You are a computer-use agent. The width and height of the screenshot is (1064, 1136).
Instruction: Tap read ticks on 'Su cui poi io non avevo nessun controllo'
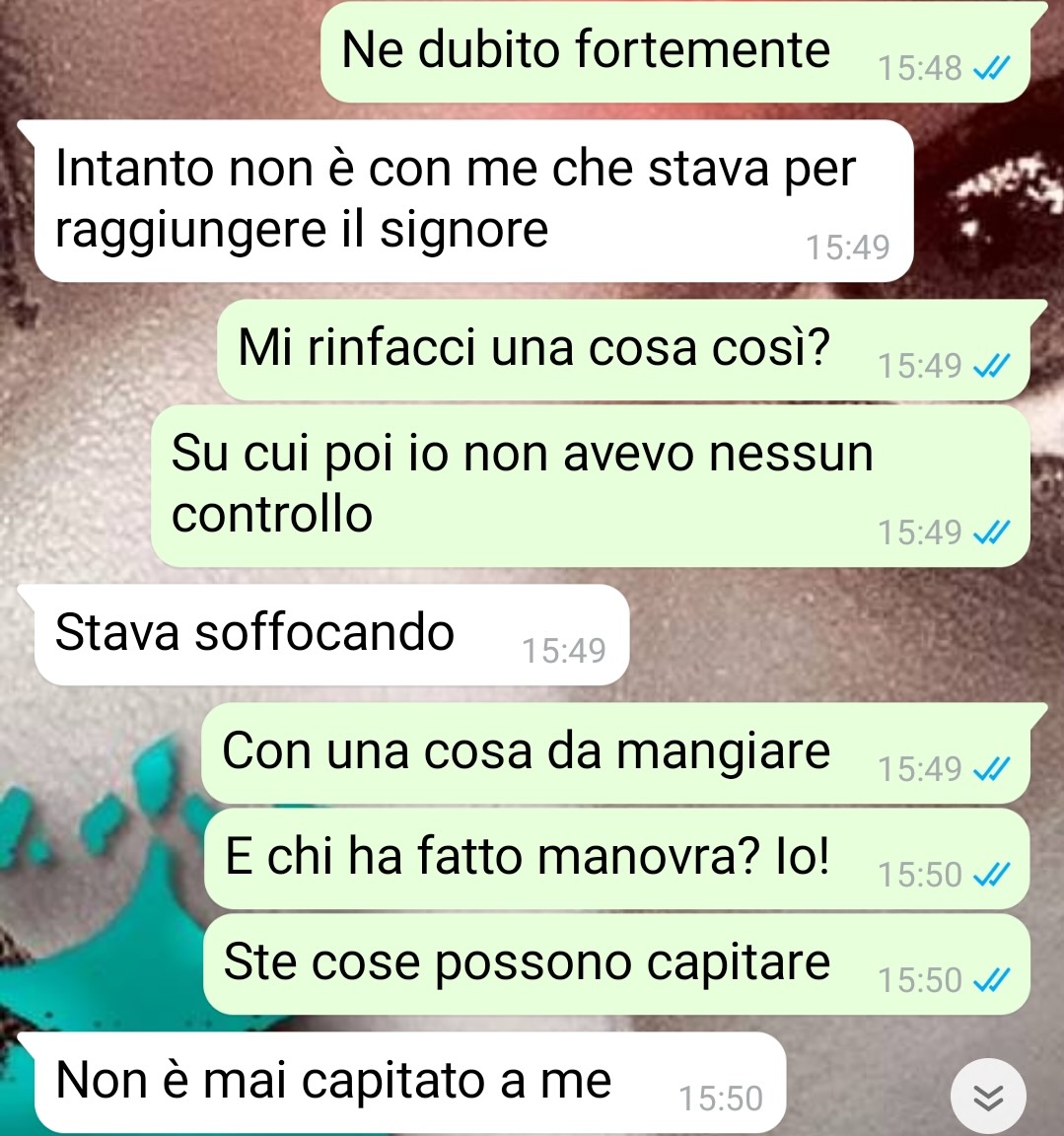tap(992, 532)
